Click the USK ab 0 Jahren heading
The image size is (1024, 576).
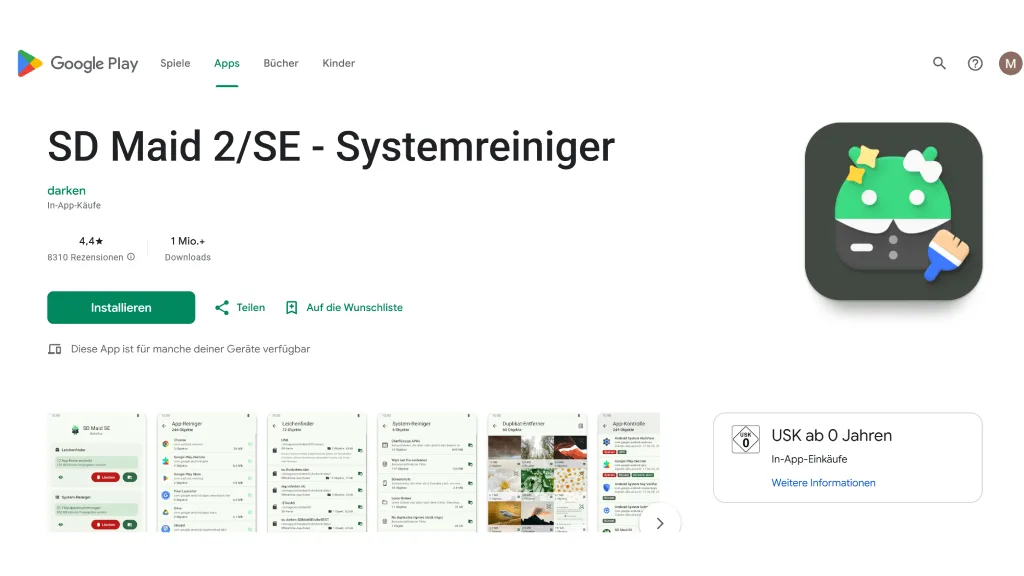coord(831,436)
